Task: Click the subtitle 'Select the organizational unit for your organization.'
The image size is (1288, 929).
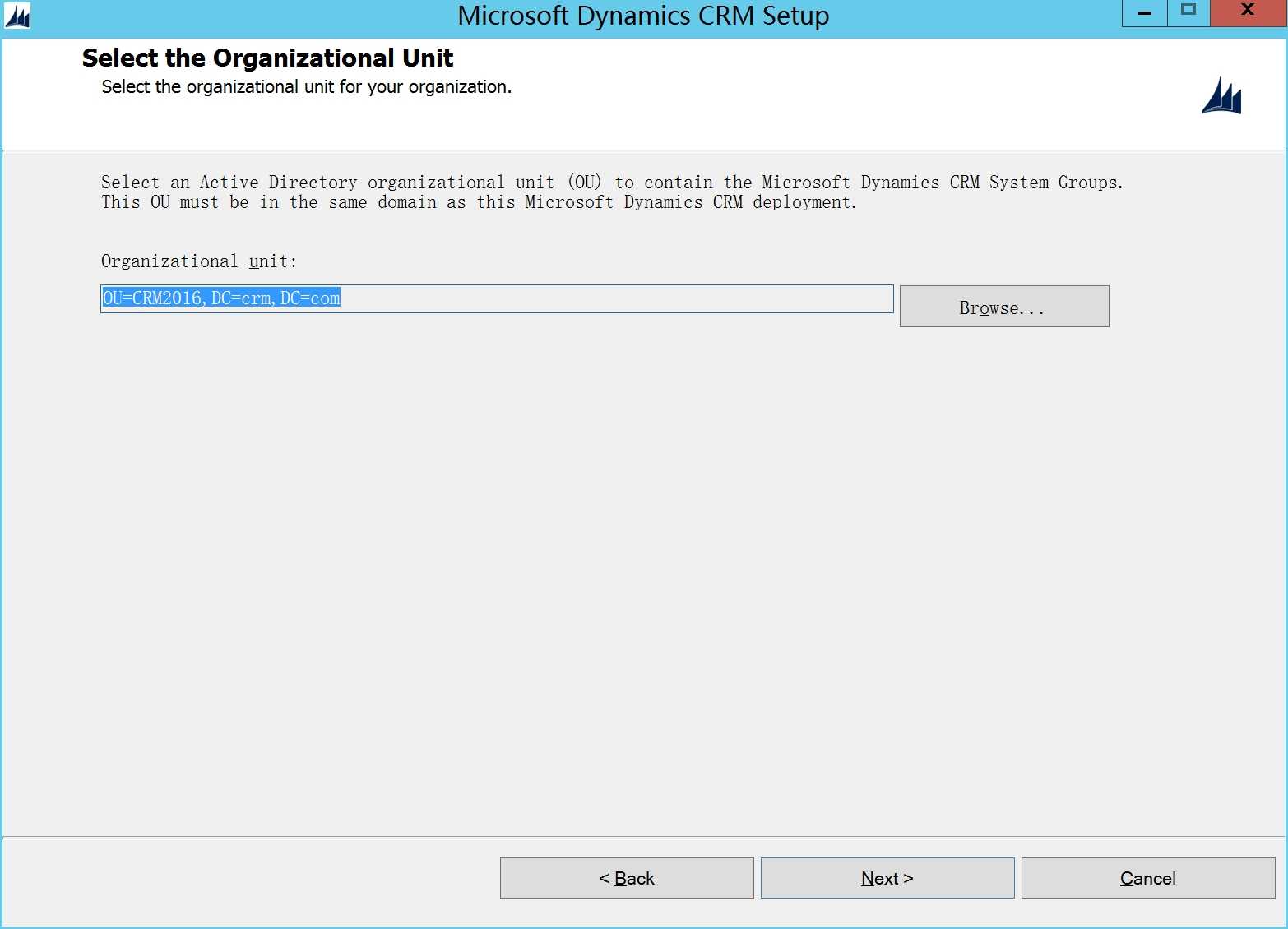Action: coord(306,87)
